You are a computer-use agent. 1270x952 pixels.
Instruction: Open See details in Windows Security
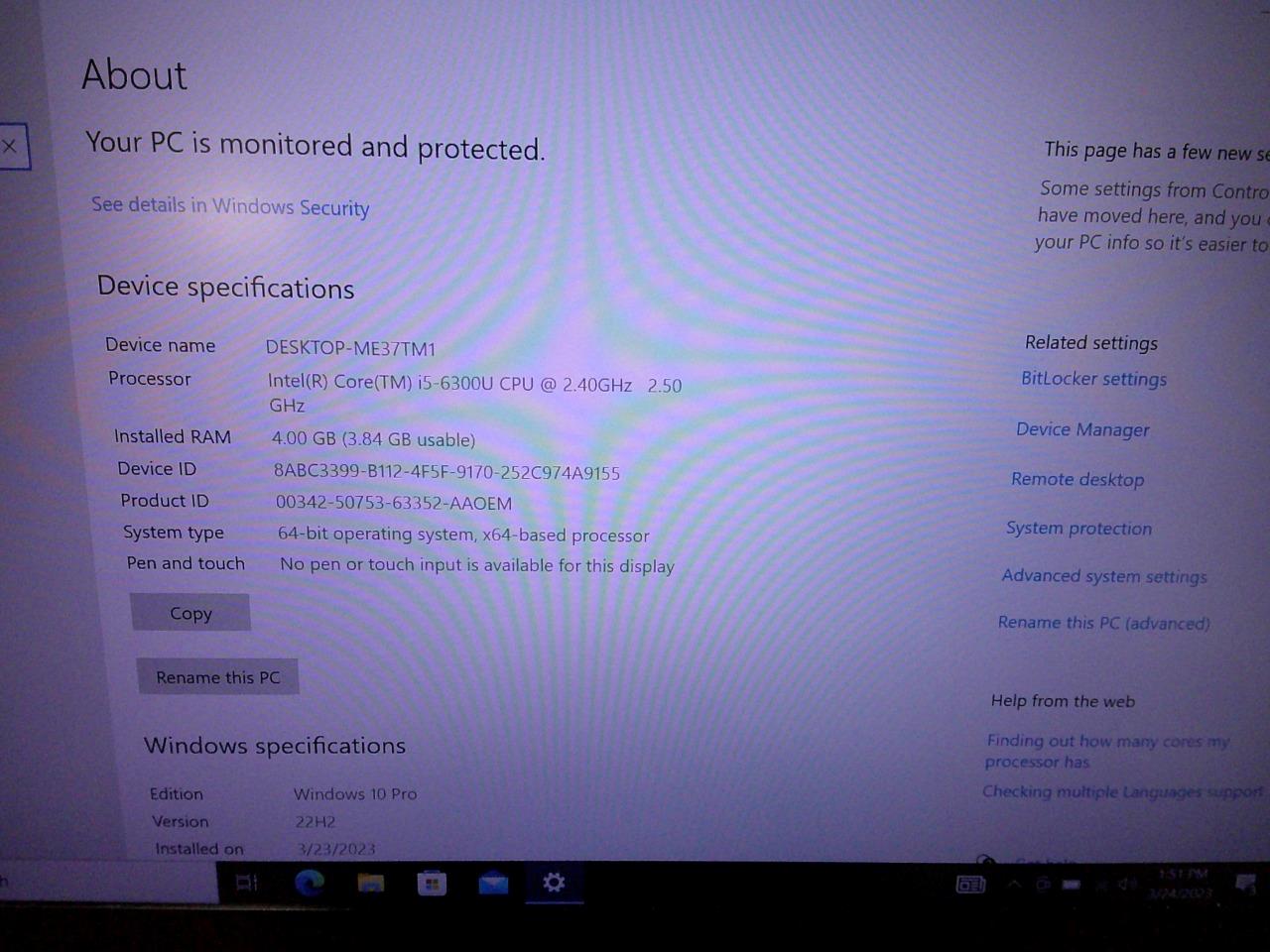point(230,205)
